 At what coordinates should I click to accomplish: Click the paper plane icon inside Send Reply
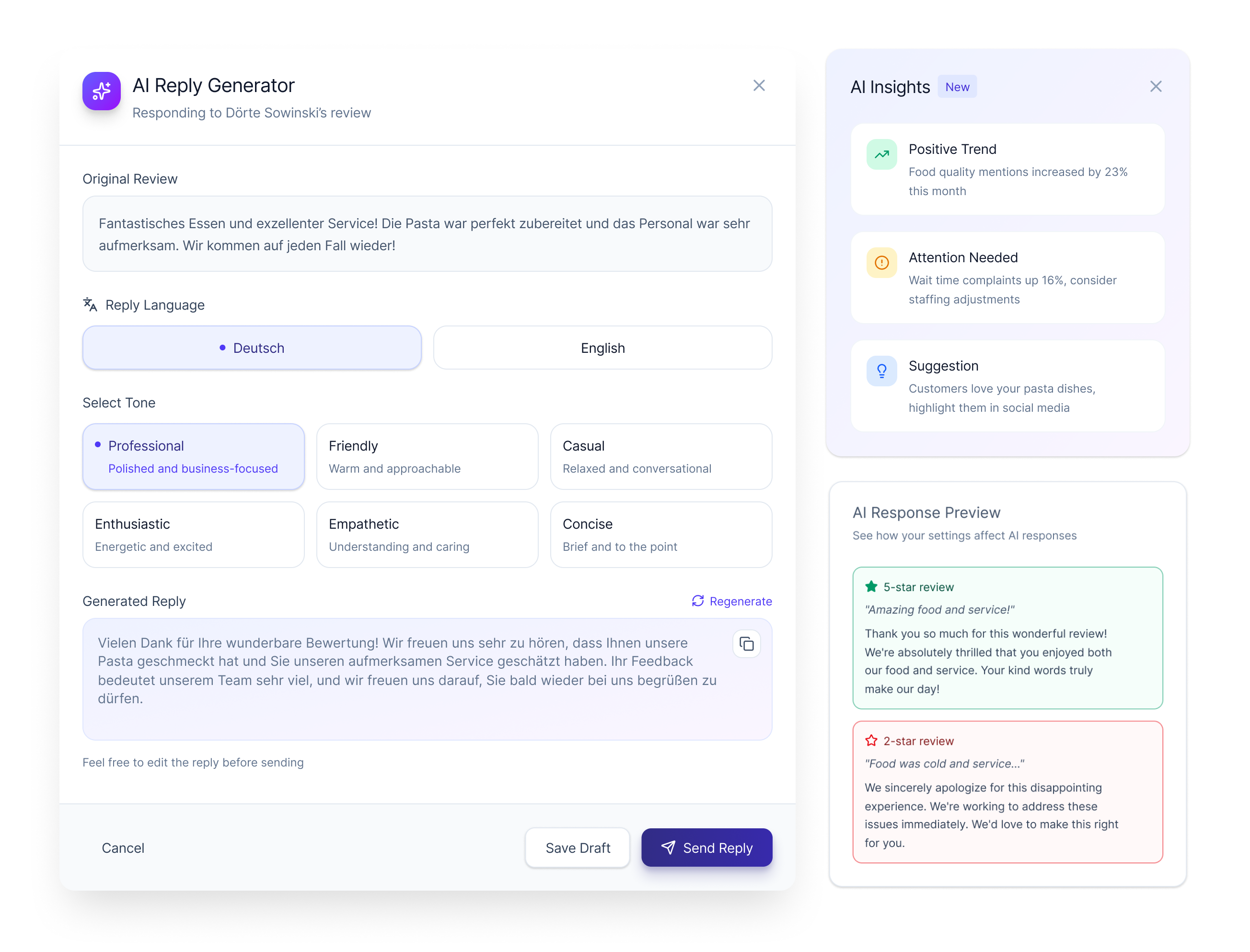tap(669, 848)
